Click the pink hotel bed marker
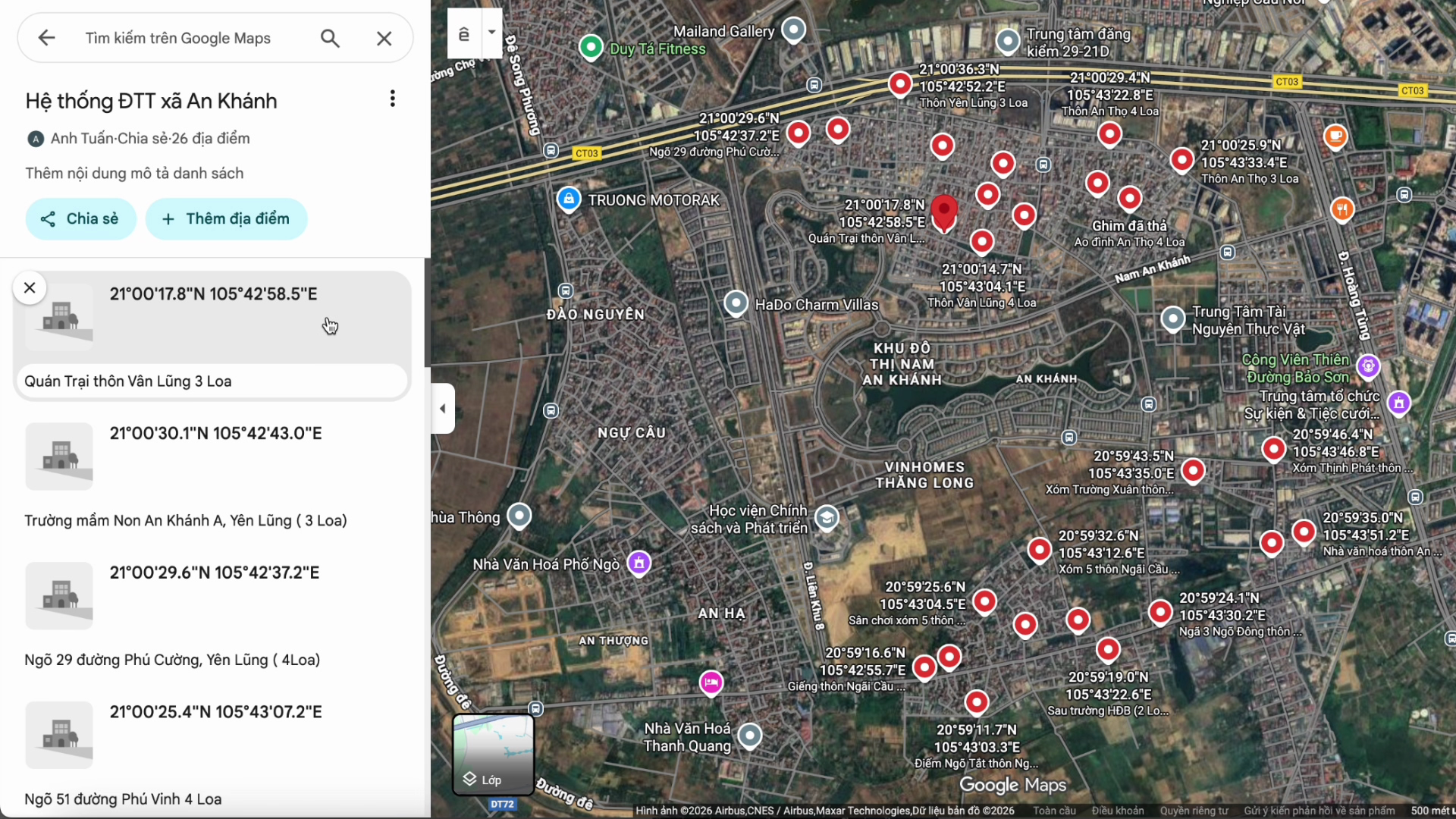 711,682
